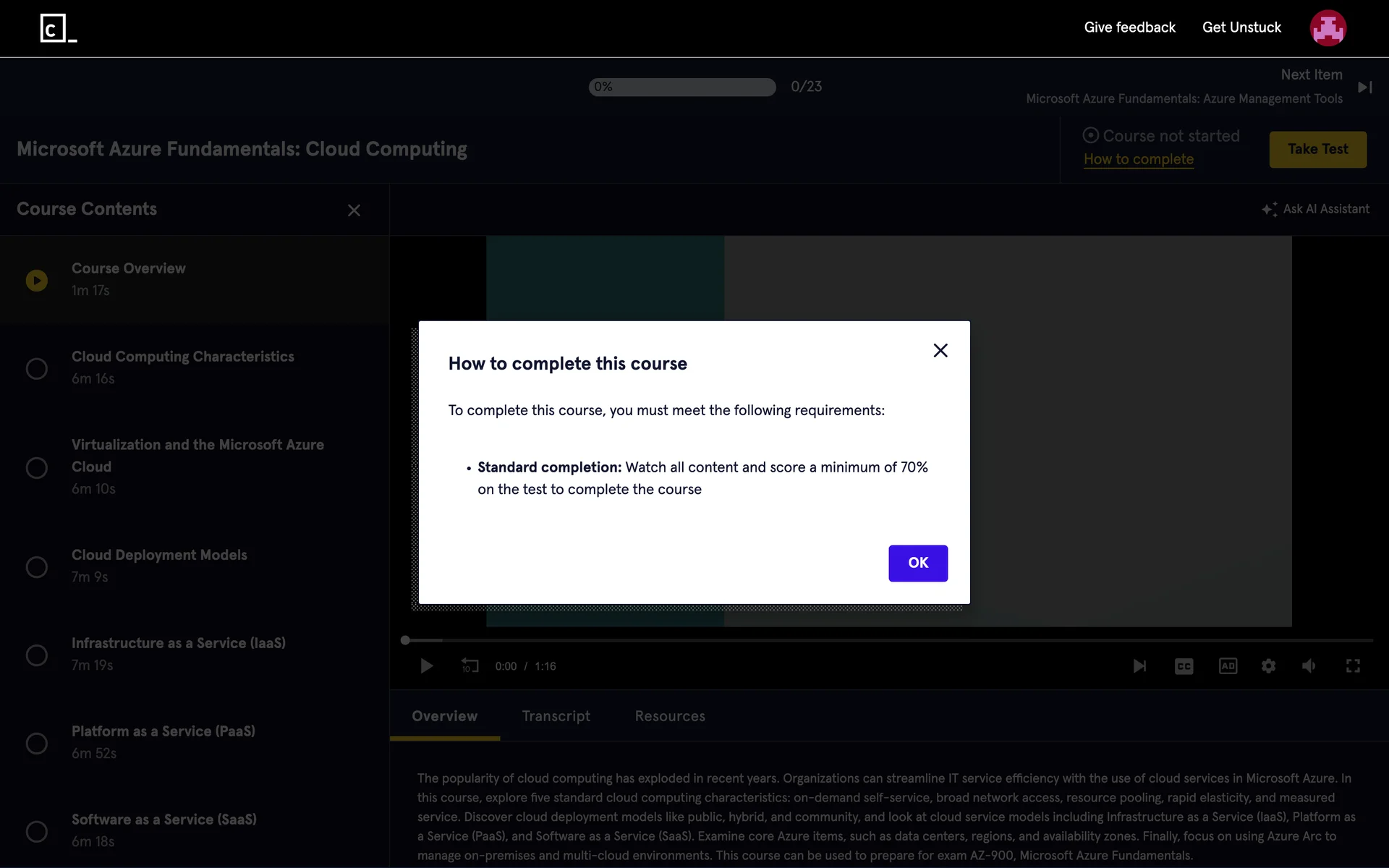1389x868 pixels.
Task: Skip to next video in player
Action: (1139, 666)
